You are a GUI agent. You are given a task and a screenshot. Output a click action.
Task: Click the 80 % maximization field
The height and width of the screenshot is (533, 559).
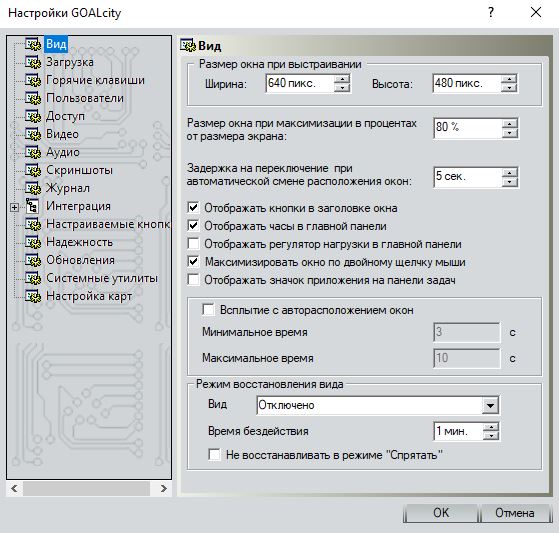tap(468, 128)
